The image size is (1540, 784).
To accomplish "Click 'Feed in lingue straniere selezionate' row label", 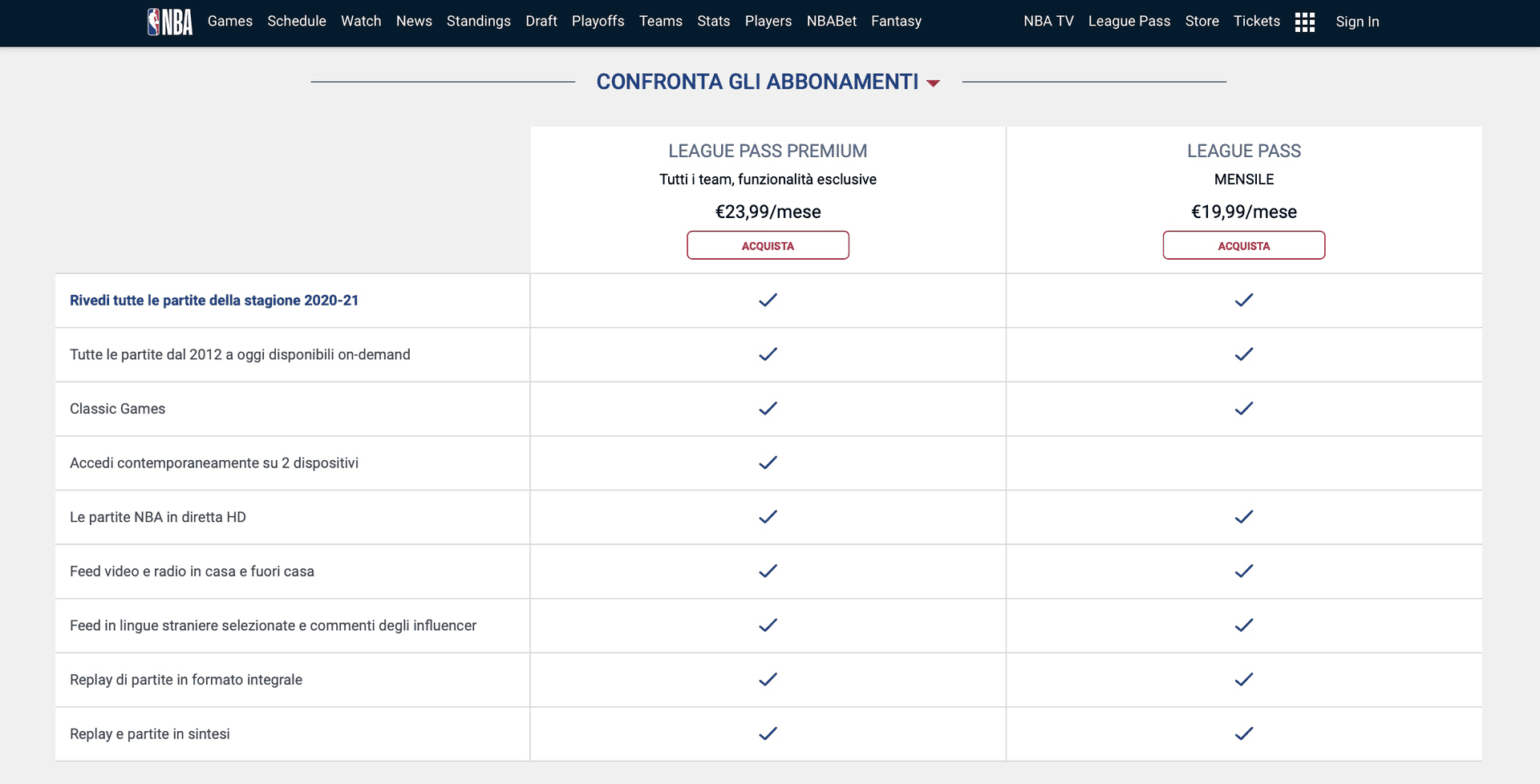I will point(273,625).
